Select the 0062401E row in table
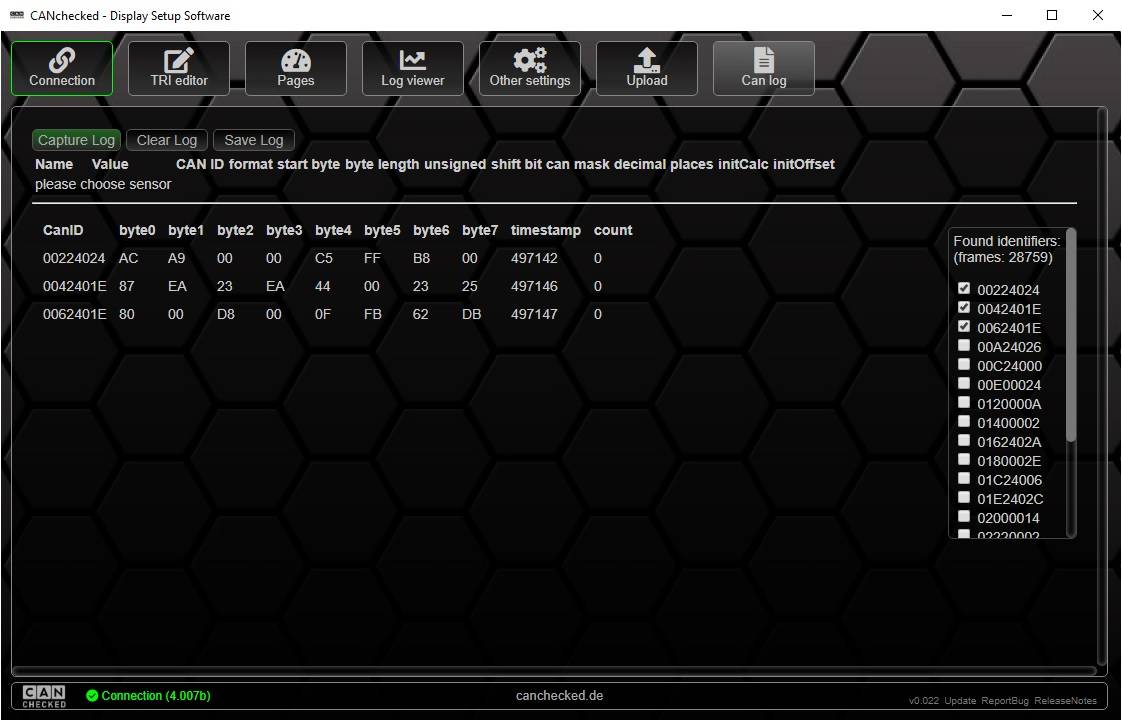 point(300,314)
